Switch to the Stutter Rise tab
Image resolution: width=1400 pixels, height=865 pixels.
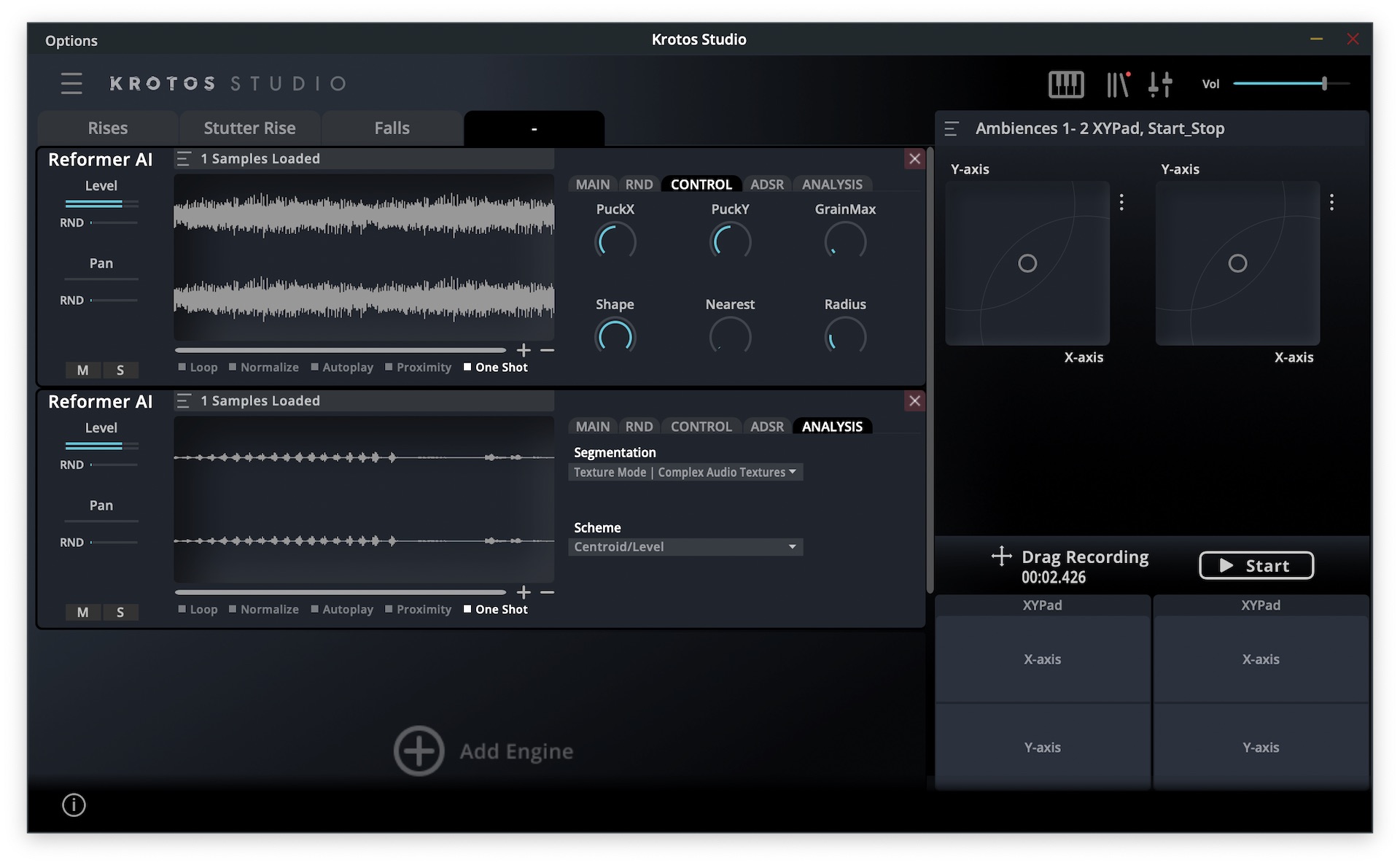[249, 128]
